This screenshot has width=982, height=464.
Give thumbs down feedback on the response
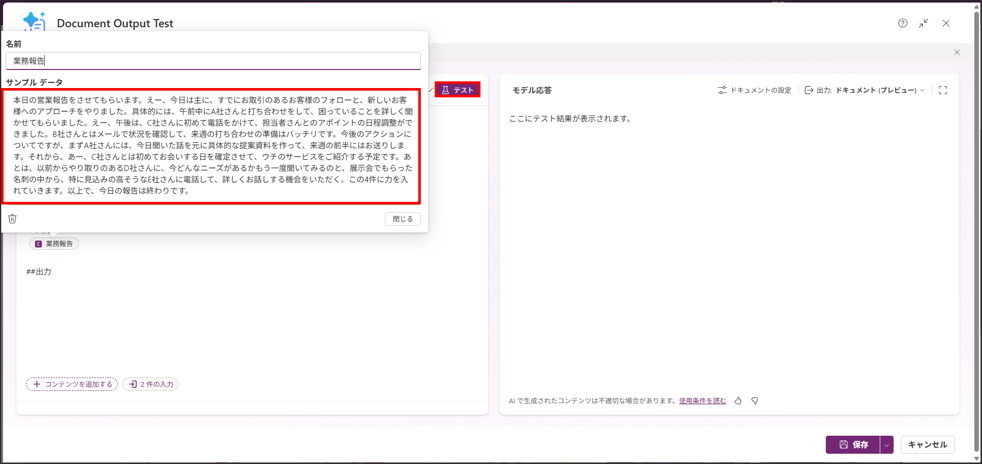click(755, 401)
